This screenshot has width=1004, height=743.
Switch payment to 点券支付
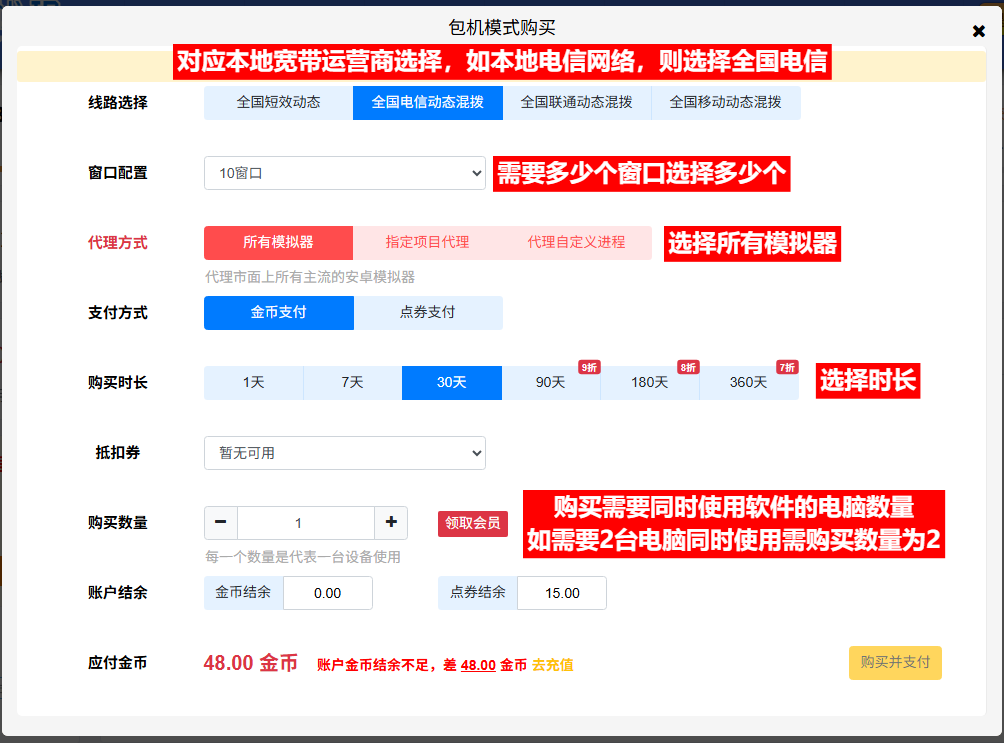[x=430, y=313]
